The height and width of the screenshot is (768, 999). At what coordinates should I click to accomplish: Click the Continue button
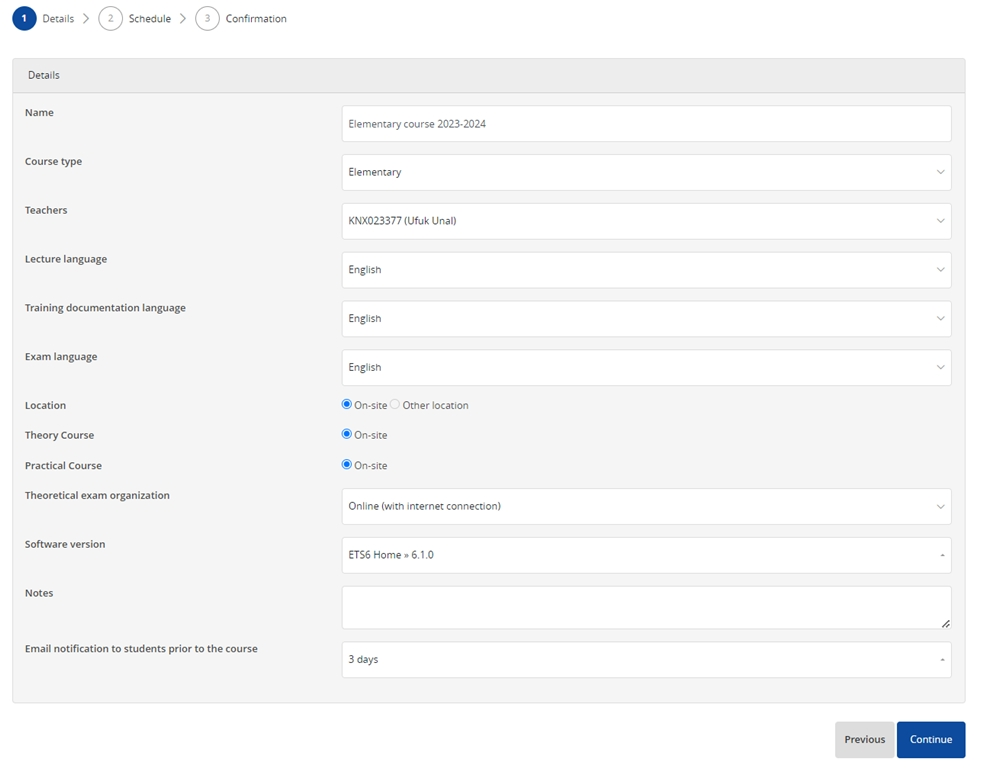pos(931,739)
